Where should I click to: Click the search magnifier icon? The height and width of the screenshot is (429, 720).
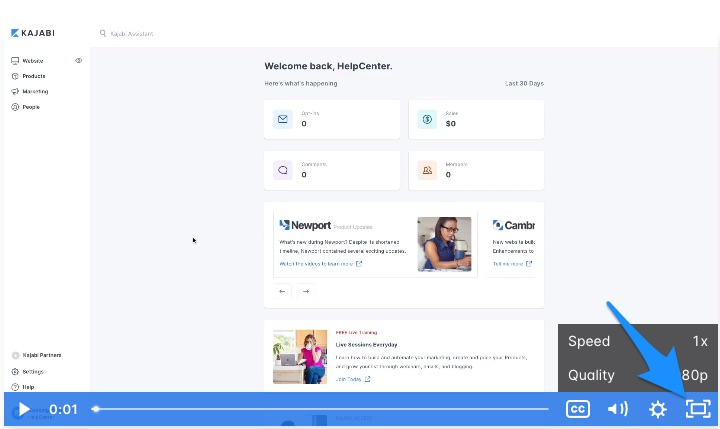pos(103,34)
